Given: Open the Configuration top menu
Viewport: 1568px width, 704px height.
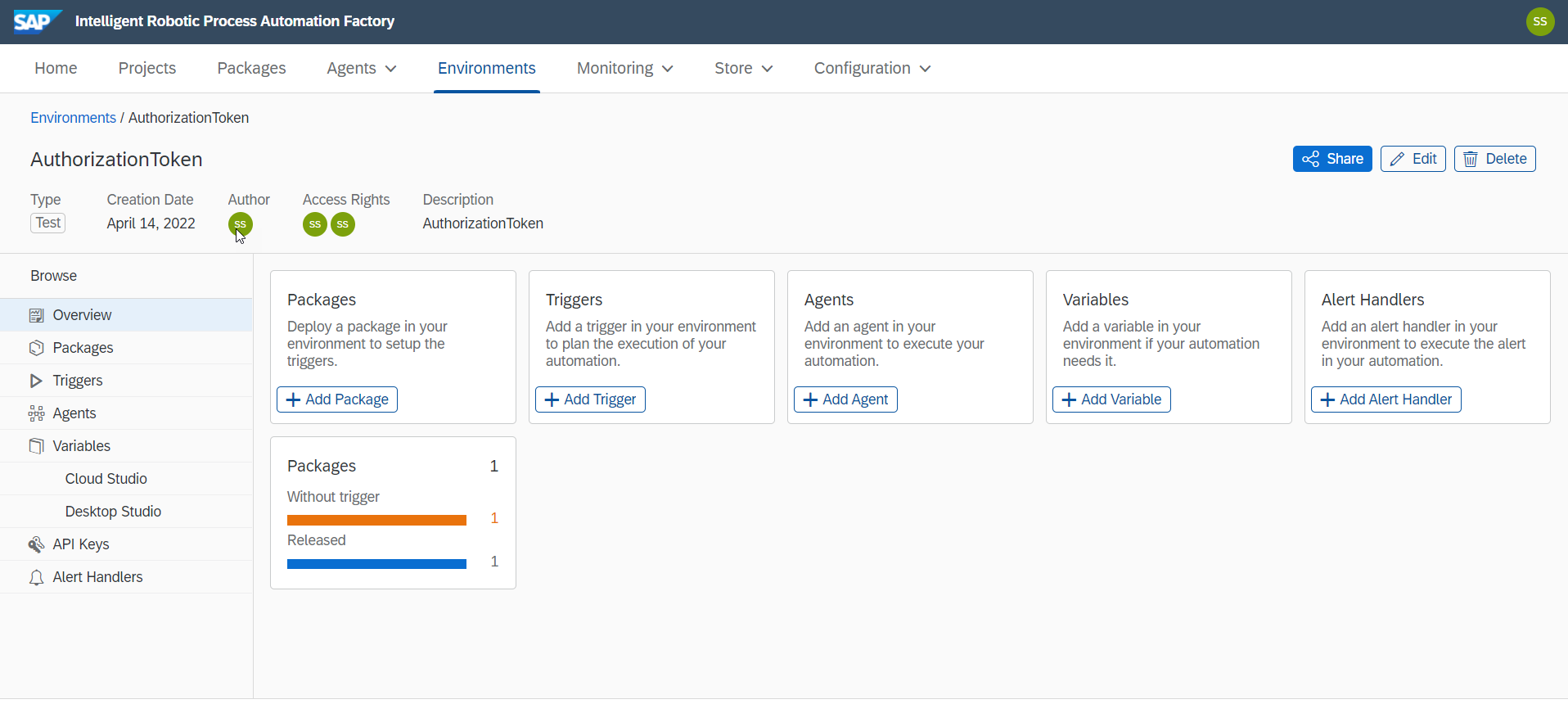Looking at the screenshot, I should (x=872, y=68).
